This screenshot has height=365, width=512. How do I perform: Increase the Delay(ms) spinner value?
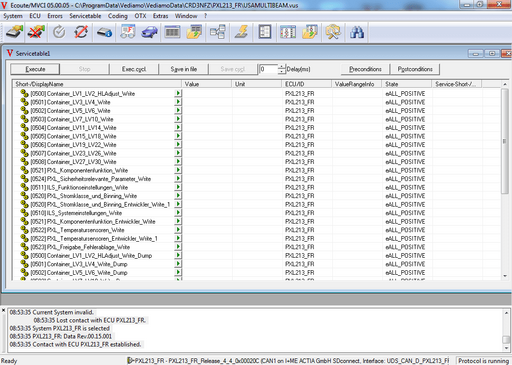pyautogui.click(x=282, y=67)
